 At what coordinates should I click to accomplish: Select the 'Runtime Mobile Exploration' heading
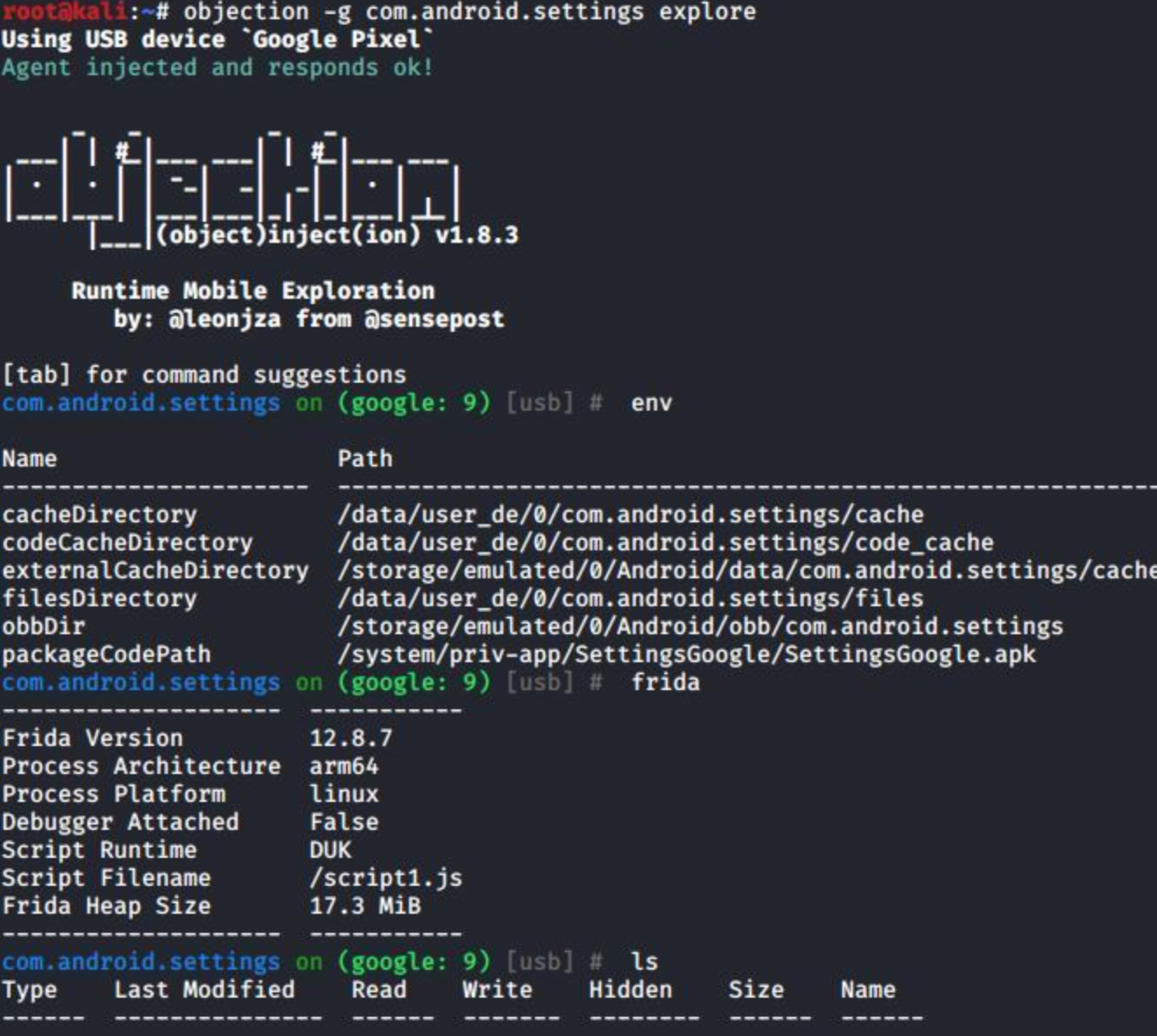click(253, 291)
